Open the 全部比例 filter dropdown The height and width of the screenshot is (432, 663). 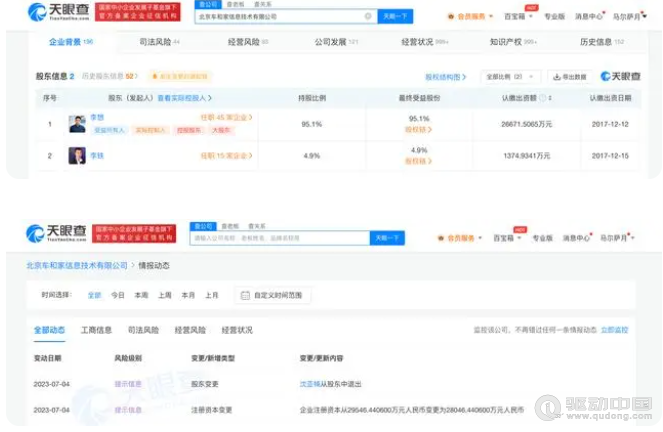510,77
